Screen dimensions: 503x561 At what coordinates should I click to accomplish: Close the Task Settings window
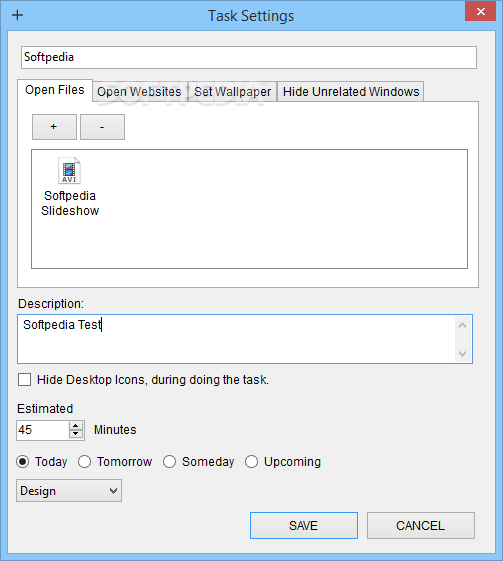pyautogui.click(x=480, y=12)
